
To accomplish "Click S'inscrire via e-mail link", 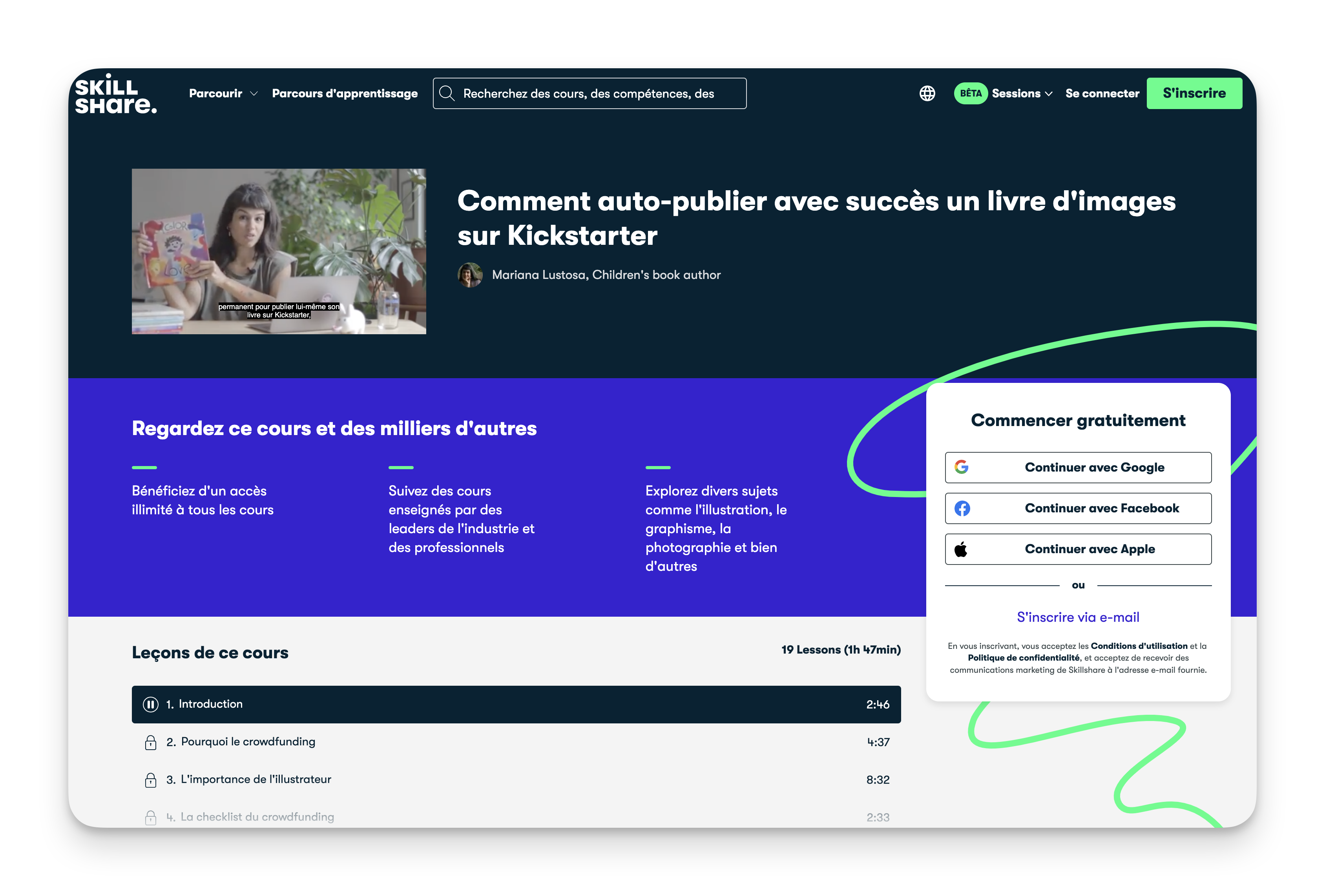I will (x=1078, y=617).
